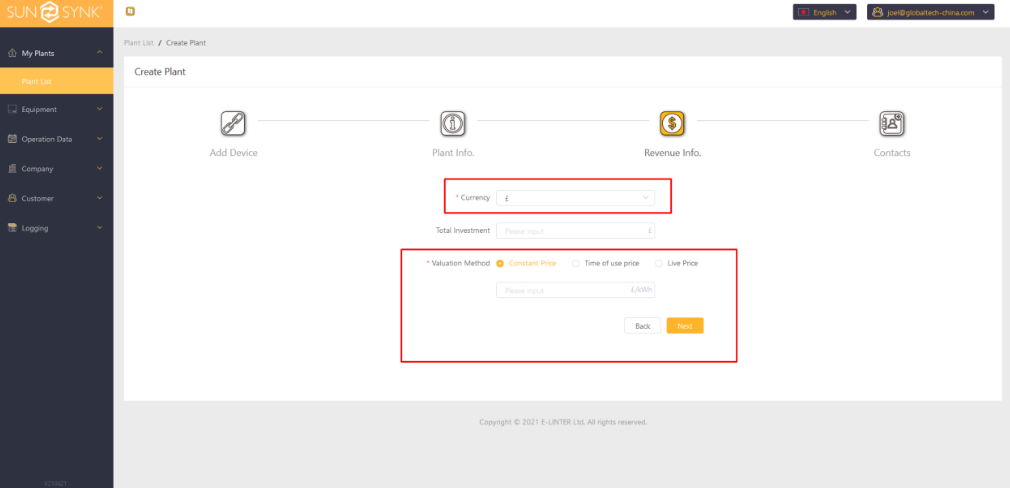This screenshot has width=1010, height=488.
Task: Click Plant Info. step label
Action: (453, 153)
